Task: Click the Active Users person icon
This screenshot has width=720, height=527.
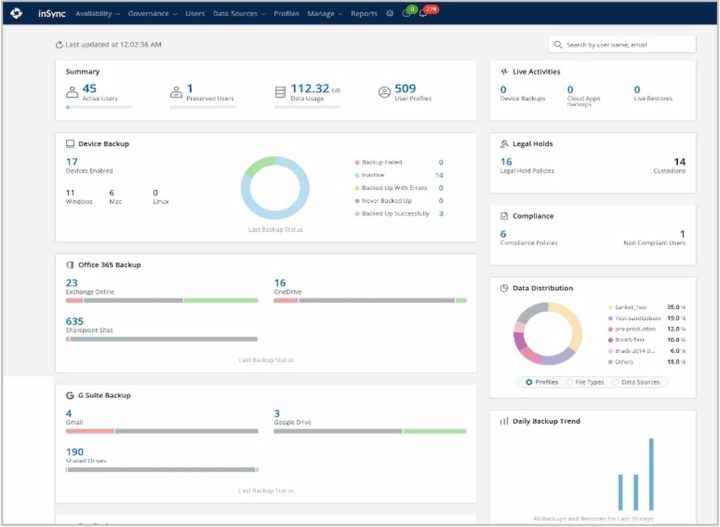Action: [72, 92]
